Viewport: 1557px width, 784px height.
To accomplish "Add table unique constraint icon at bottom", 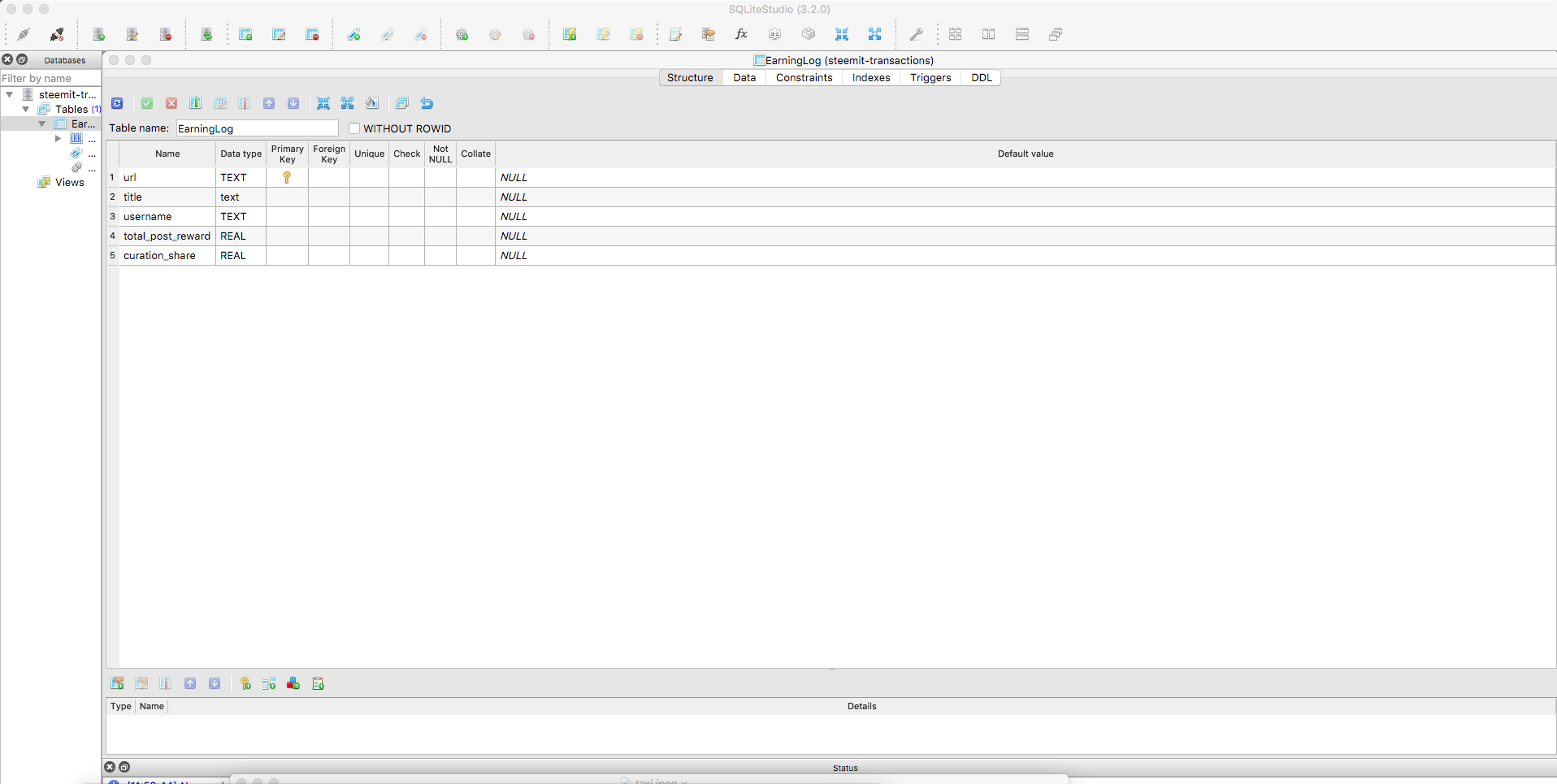I will coord(293,683).
